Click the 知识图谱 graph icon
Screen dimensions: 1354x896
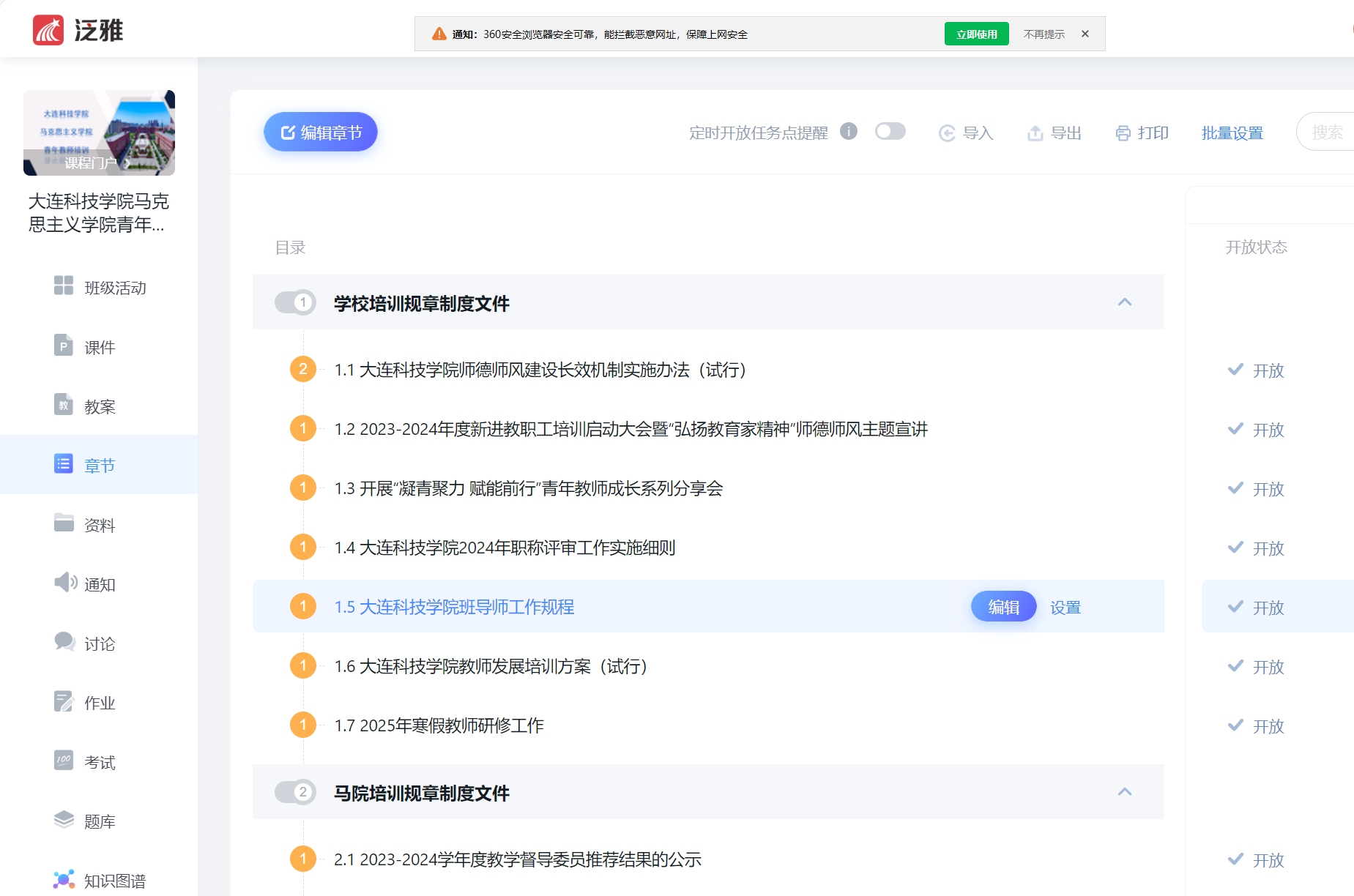[64, 879]
